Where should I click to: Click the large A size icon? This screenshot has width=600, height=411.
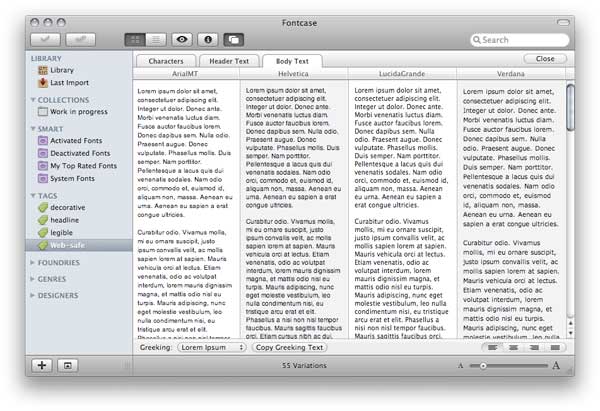[556, 365]
